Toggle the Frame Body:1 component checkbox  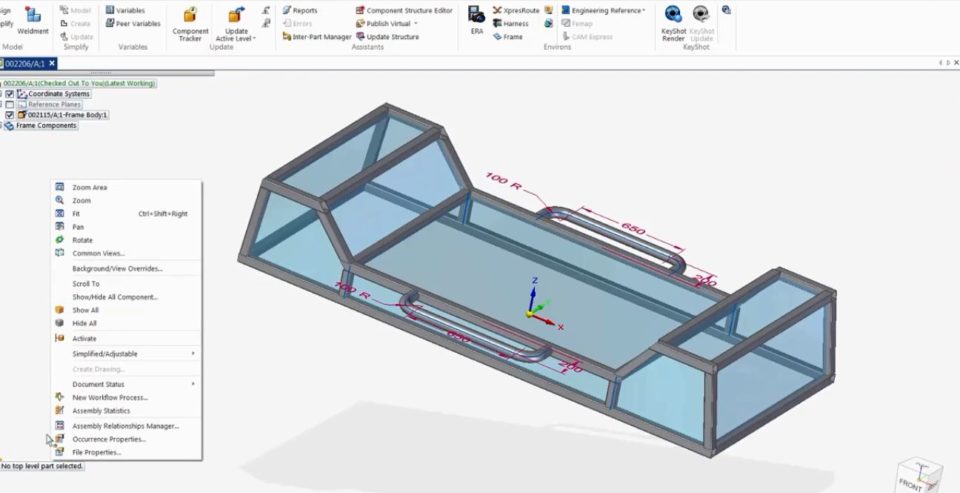(10, 115)
